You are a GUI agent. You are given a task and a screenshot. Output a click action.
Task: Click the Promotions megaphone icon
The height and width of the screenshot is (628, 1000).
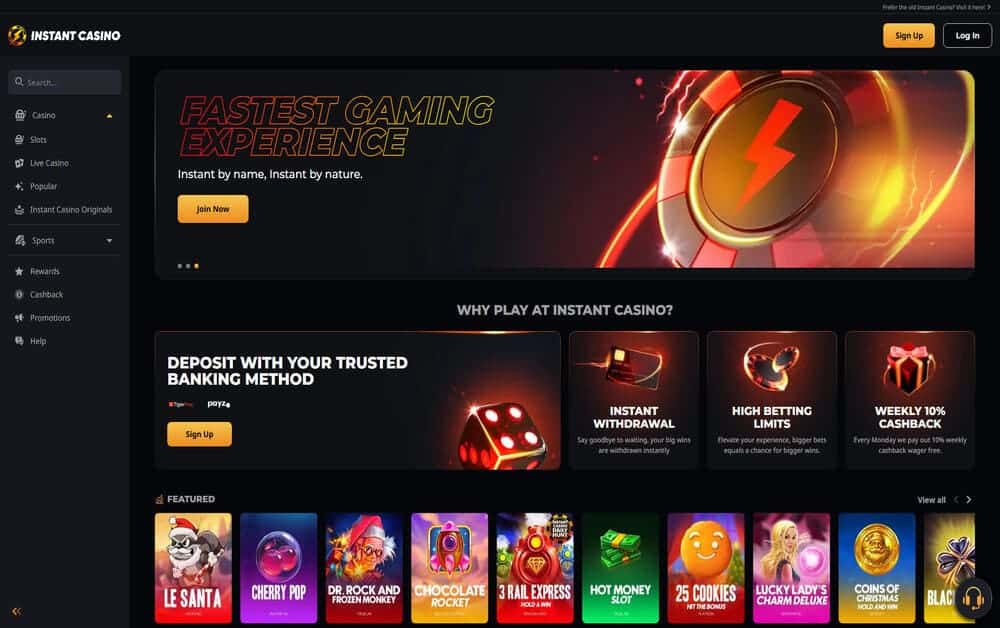tap(19, 318)
